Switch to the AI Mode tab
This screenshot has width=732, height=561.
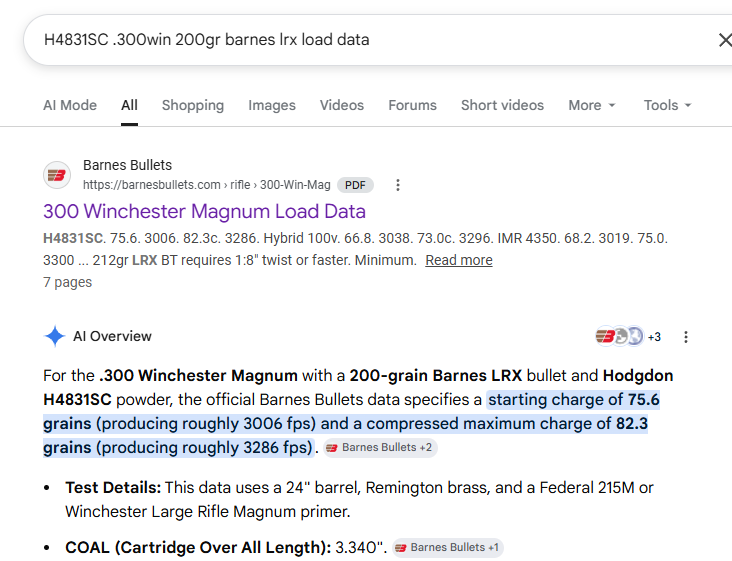pyautogui.click(x=70, y=105)
